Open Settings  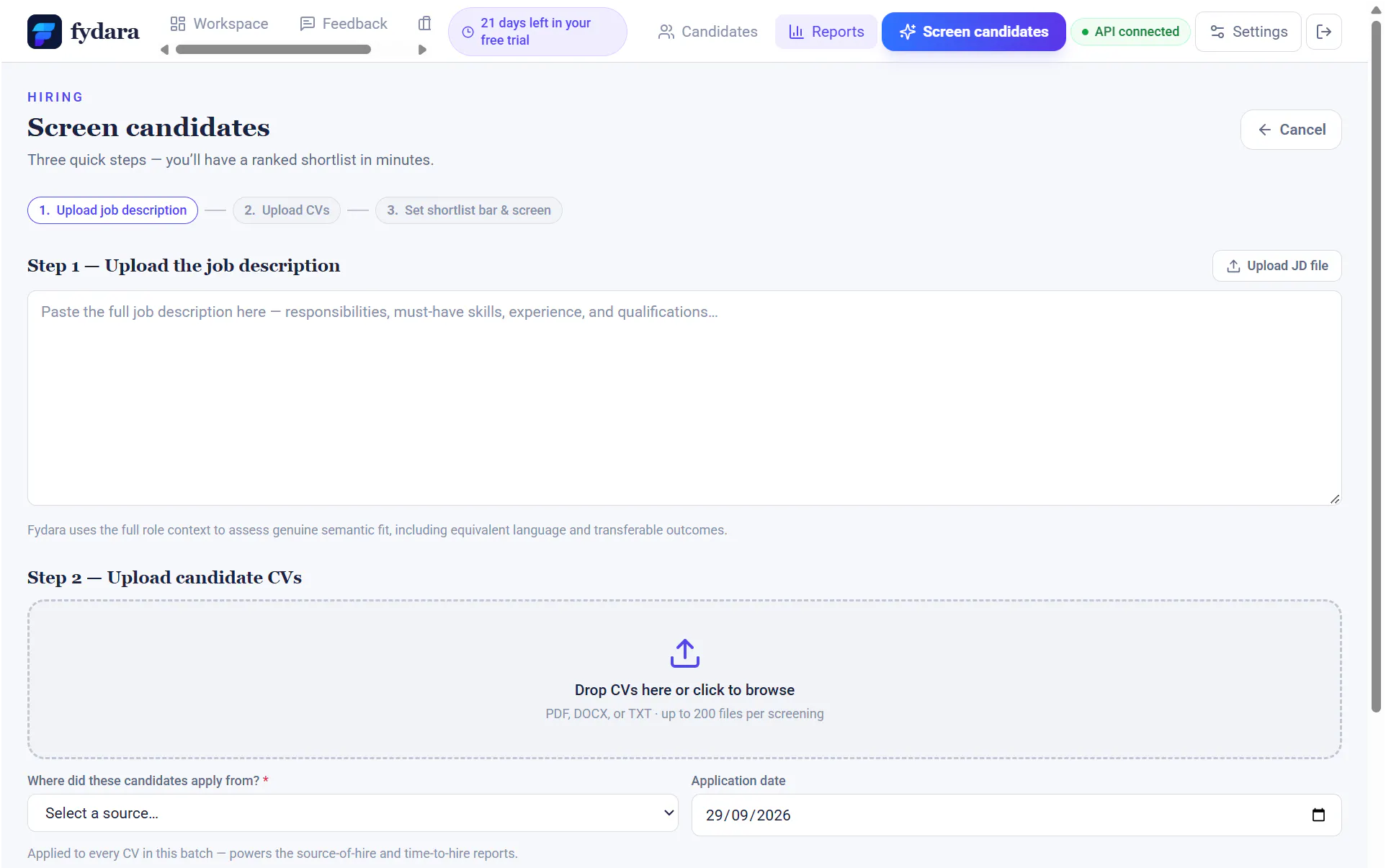coord(1248,32)
